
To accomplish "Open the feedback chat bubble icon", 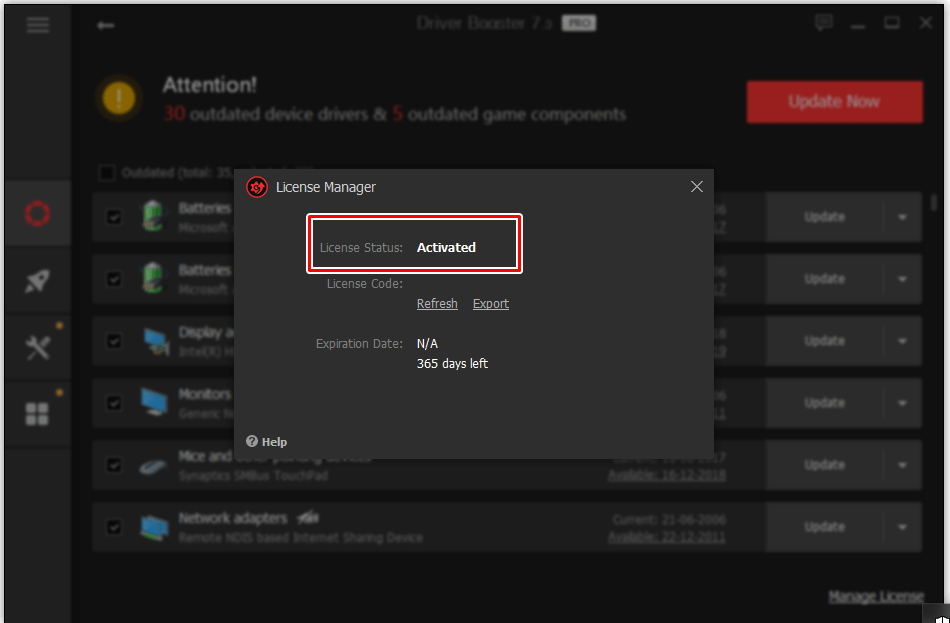I will (x=823, y=23).
